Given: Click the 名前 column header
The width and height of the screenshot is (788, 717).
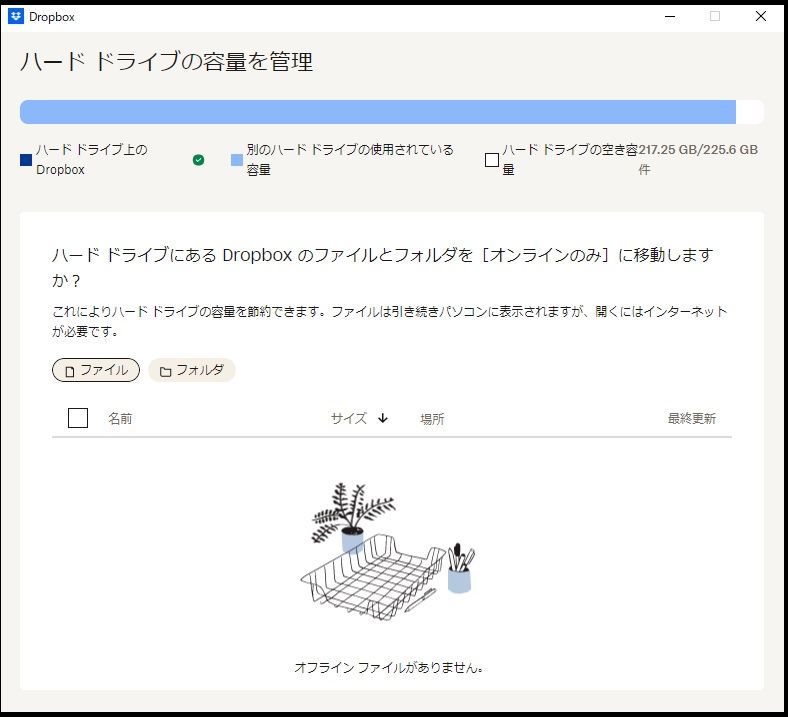Looking at the screenshot, I should (121, 419).
